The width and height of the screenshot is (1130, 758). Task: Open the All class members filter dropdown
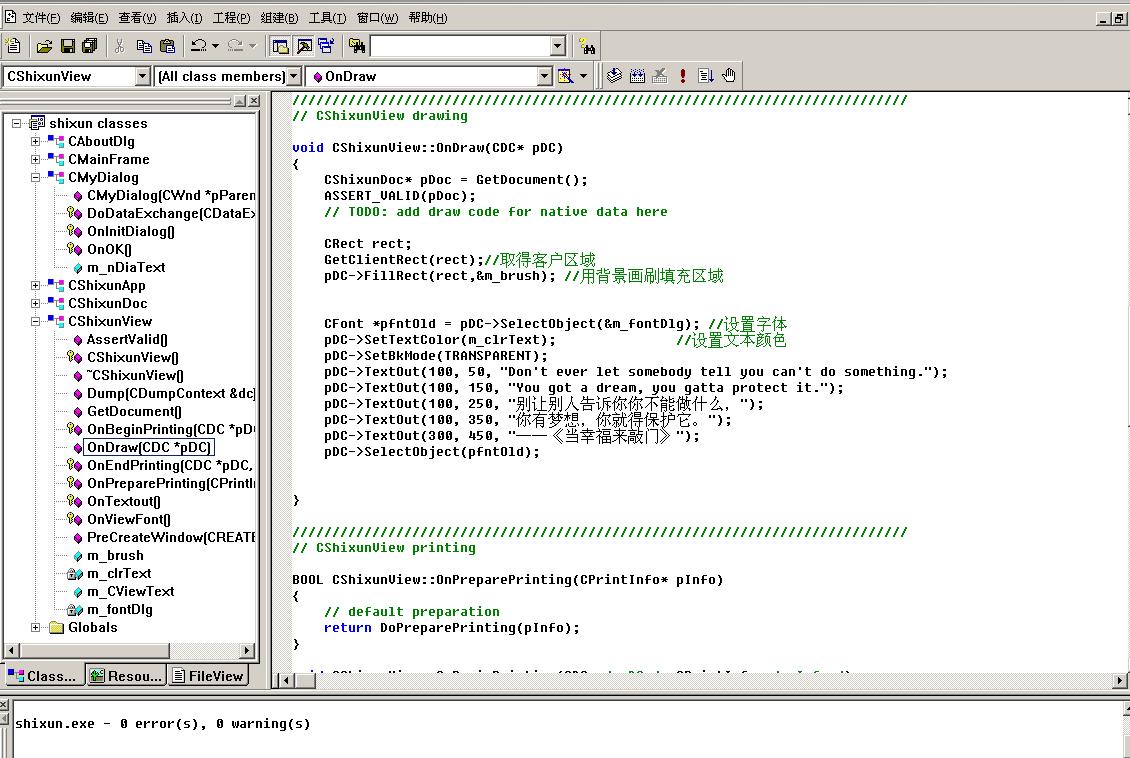[293, 76]
